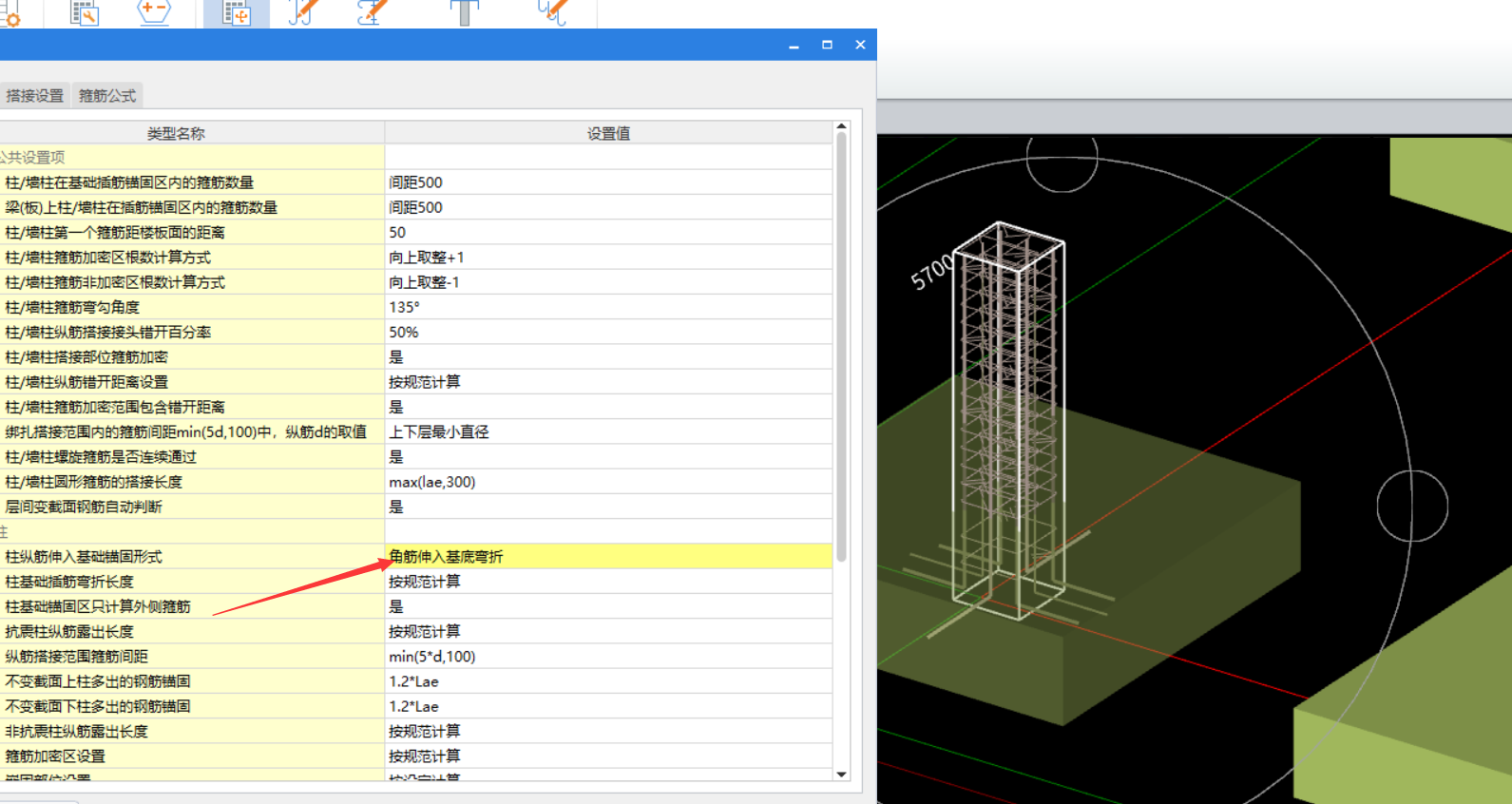Edit the value 50 cell
The width and height of the screenshot is (1512, 804).
click(608, 232)
